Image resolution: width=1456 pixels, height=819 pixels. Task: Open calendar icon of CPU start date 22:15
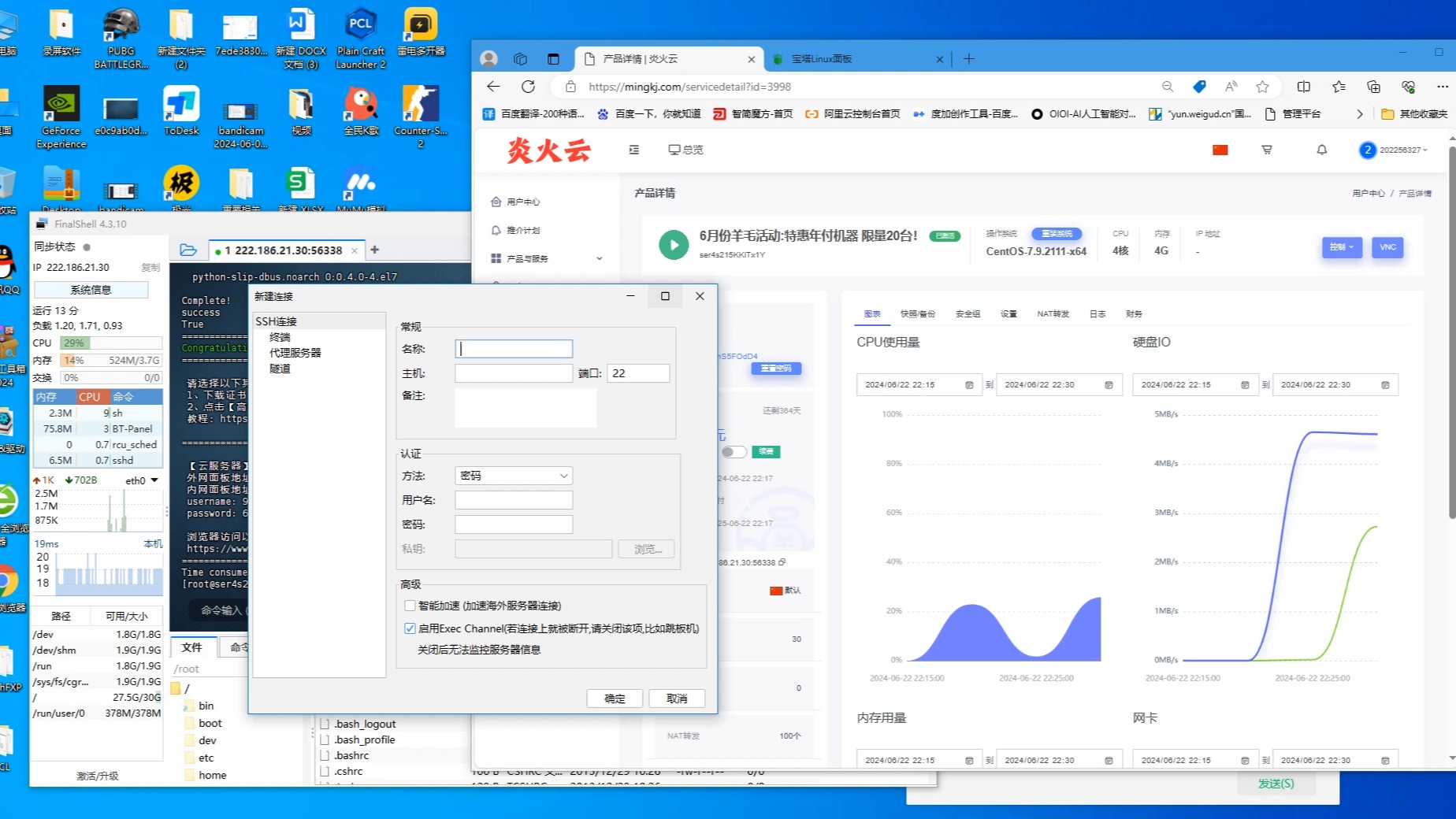point(969,385)
